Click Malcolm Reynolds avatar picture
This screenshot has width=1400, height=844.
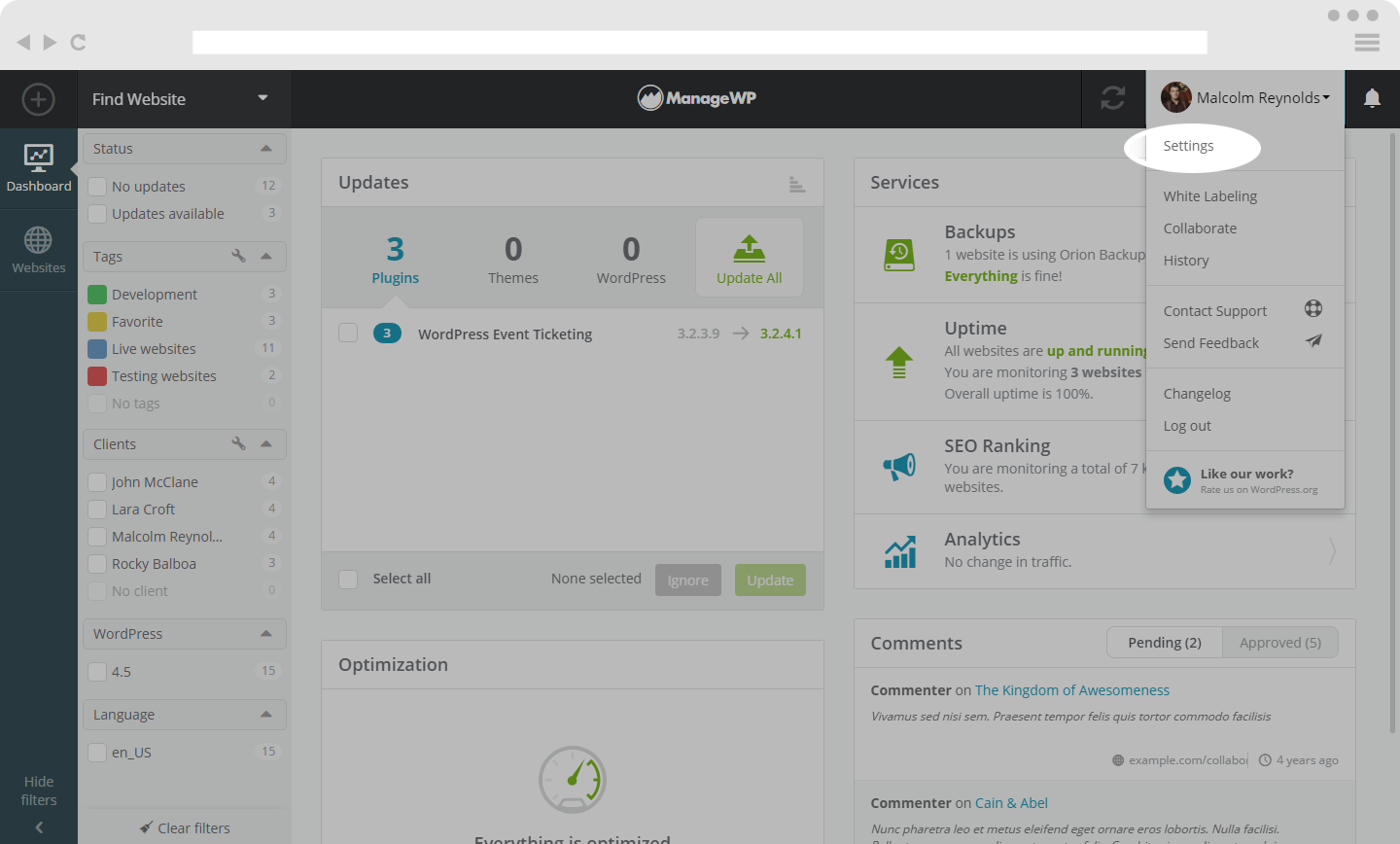[1176, 97]
